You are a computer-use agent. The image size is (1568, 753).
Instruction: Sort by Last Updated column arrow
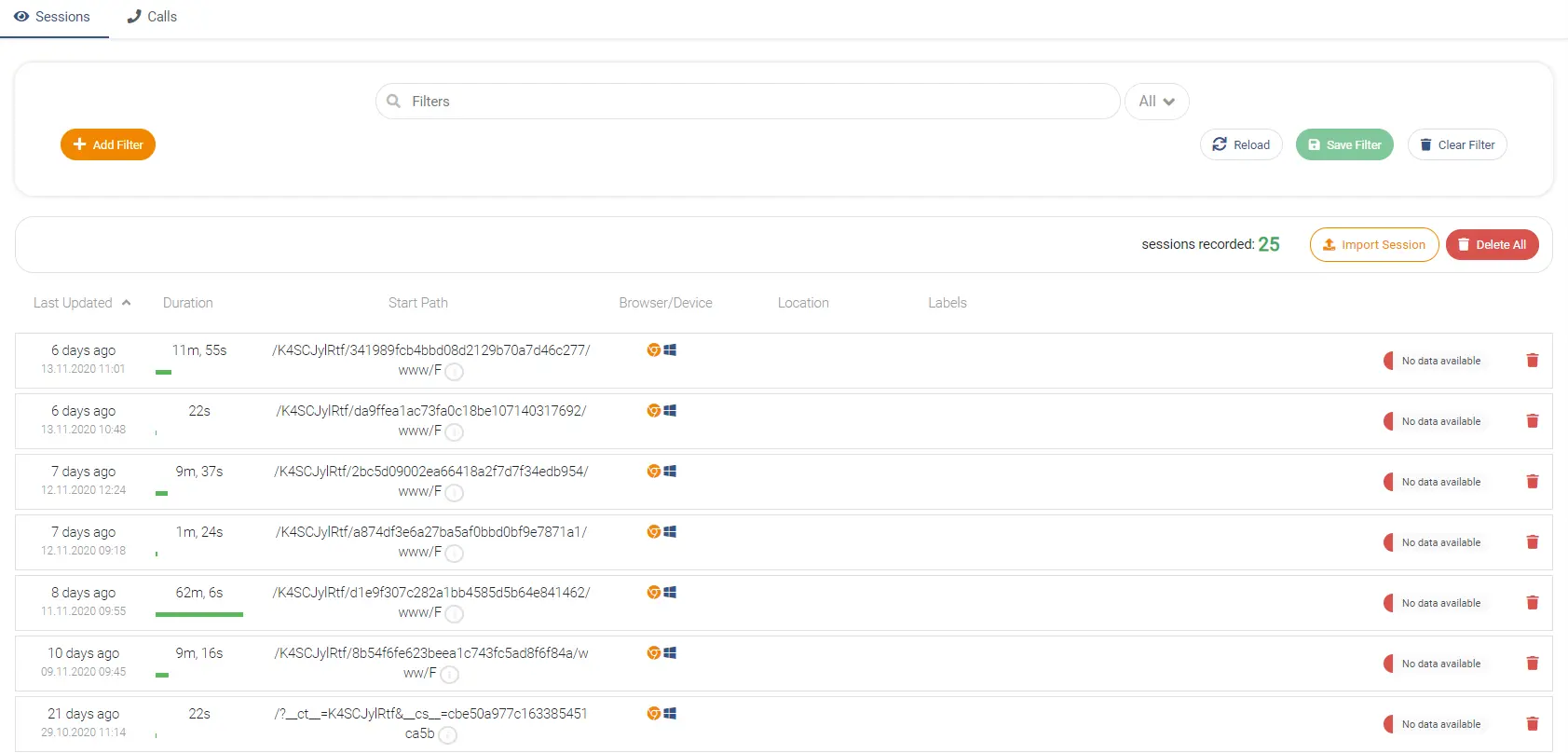coord(126,303)
